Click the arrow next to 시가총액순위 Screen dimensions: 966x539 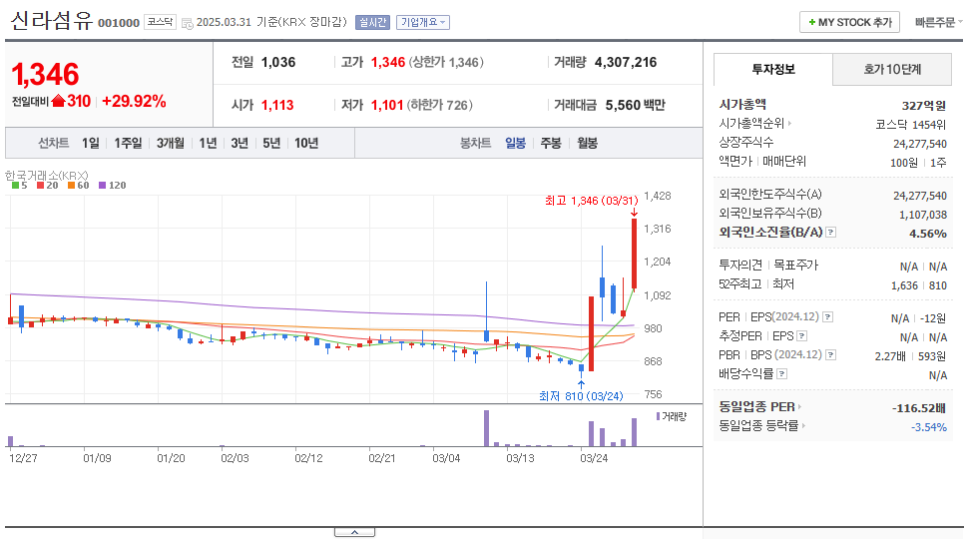(790, 123)
